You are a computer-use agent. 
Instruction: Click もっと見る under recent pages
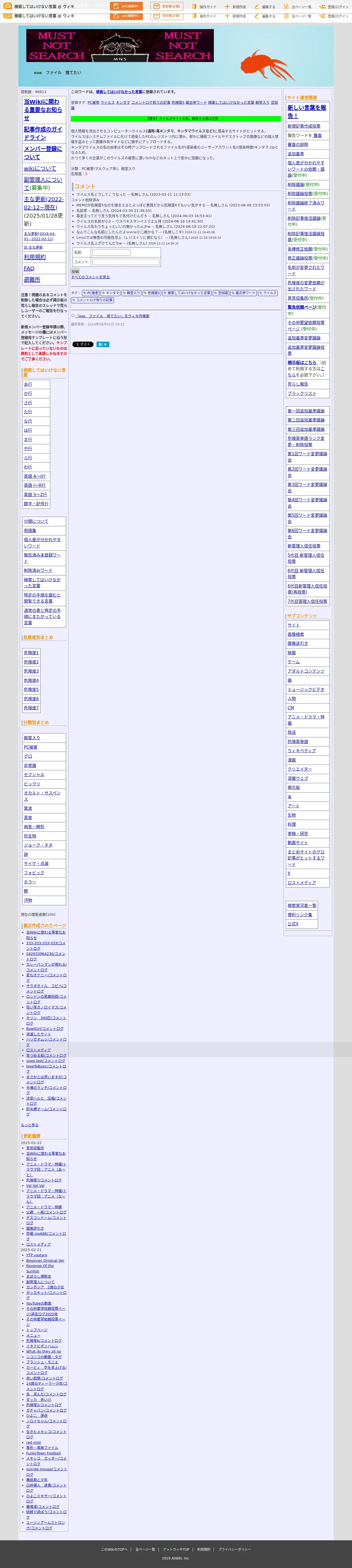pos(30,1125)
